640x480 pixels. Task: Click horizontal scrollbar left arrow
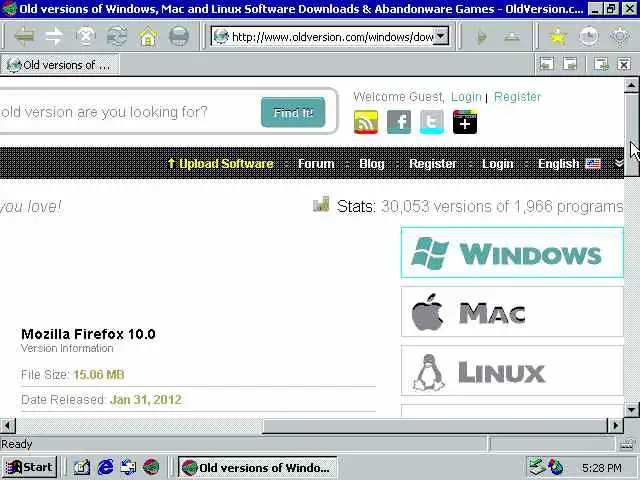click(7, 426)
